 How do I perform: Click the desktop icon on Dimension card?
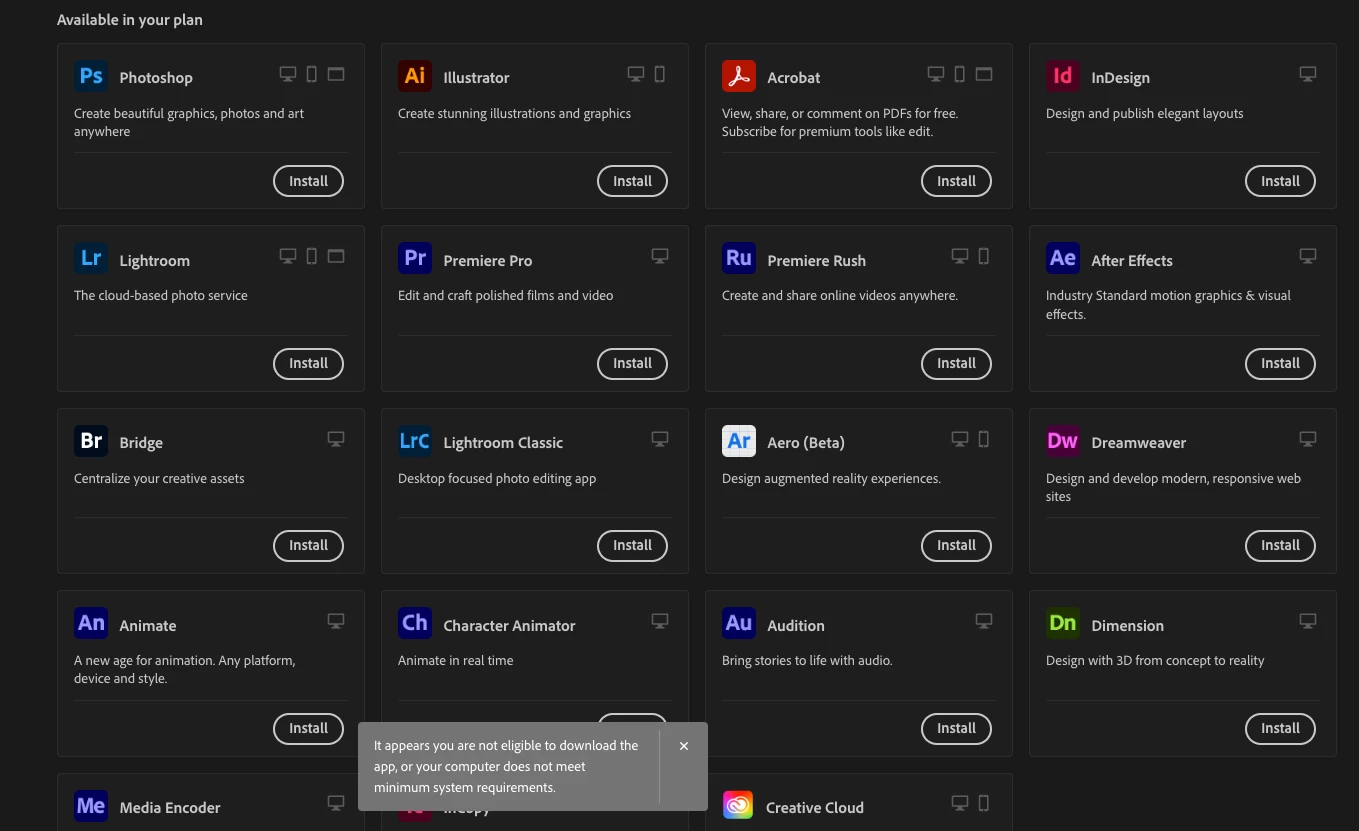1308,621
